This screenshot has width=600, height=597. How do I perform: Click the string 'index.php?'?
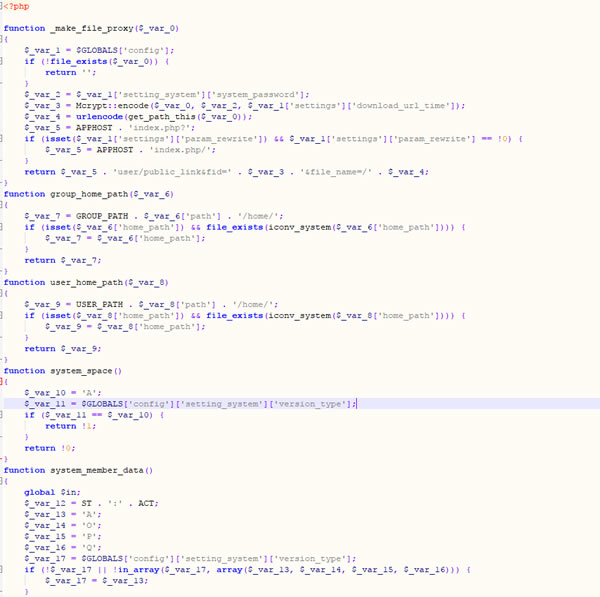[x=161, y=128]
